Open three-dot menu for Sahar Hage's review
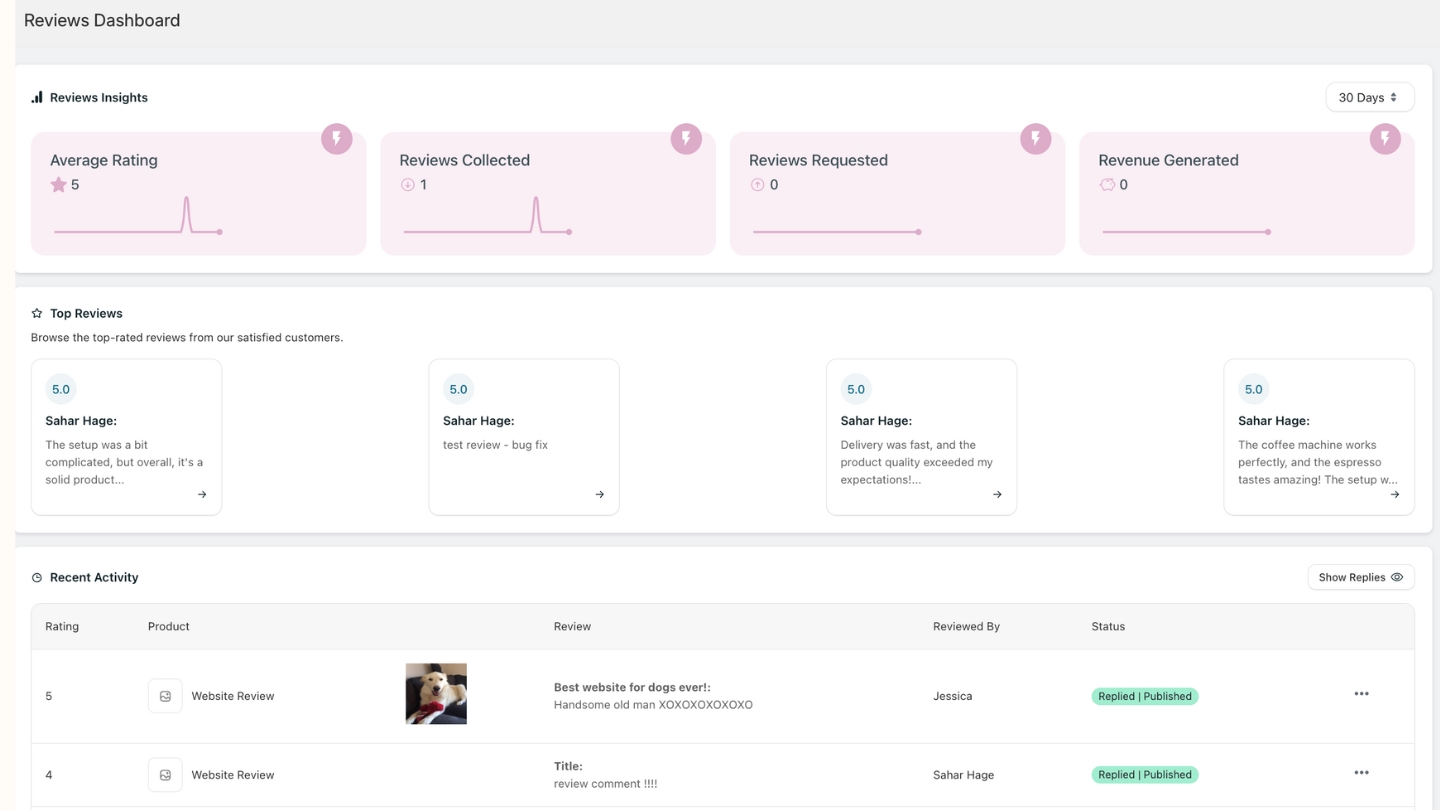The image size is (1440, 810). click(1361, 773)
